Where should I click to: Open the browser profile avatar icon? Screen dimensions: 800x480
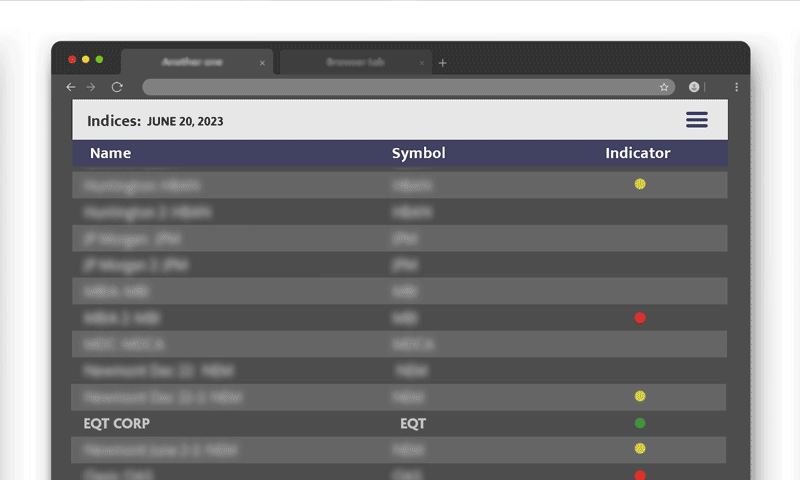pyautogui.click(x=694, y=87)
